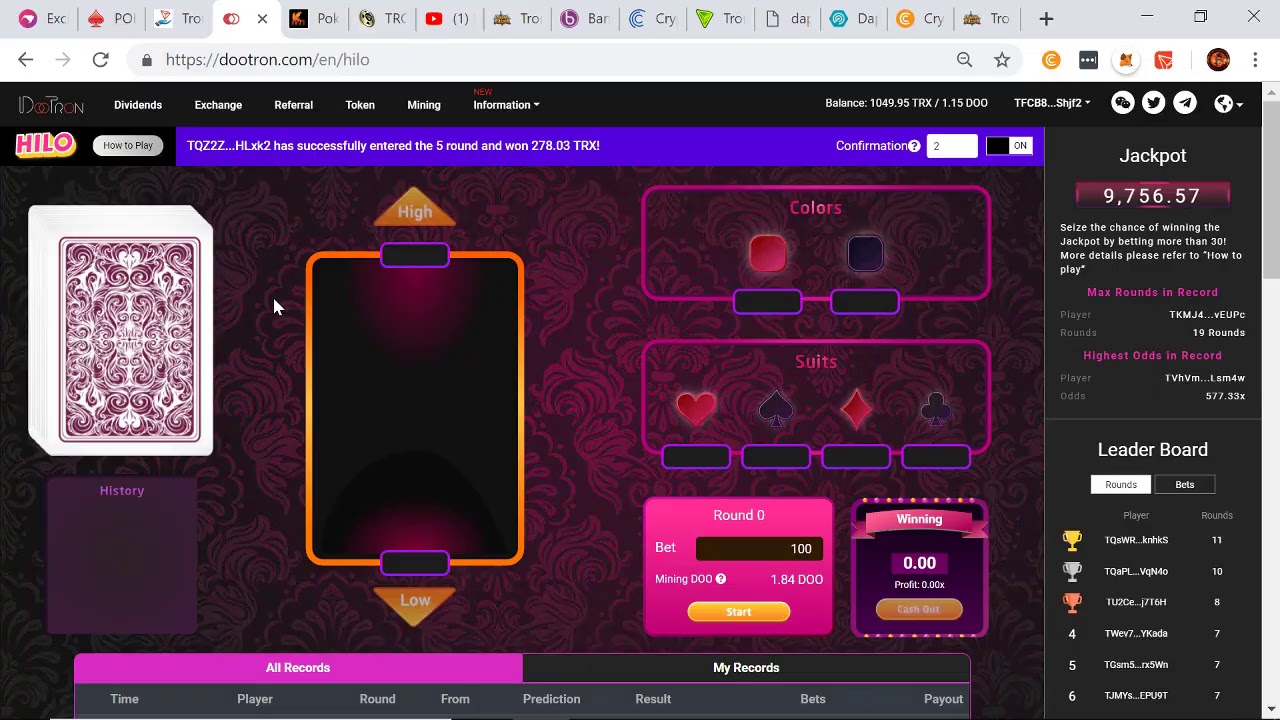Select the red color swatch
This screenshot has height=720, width=1280.
click(768, 254)
